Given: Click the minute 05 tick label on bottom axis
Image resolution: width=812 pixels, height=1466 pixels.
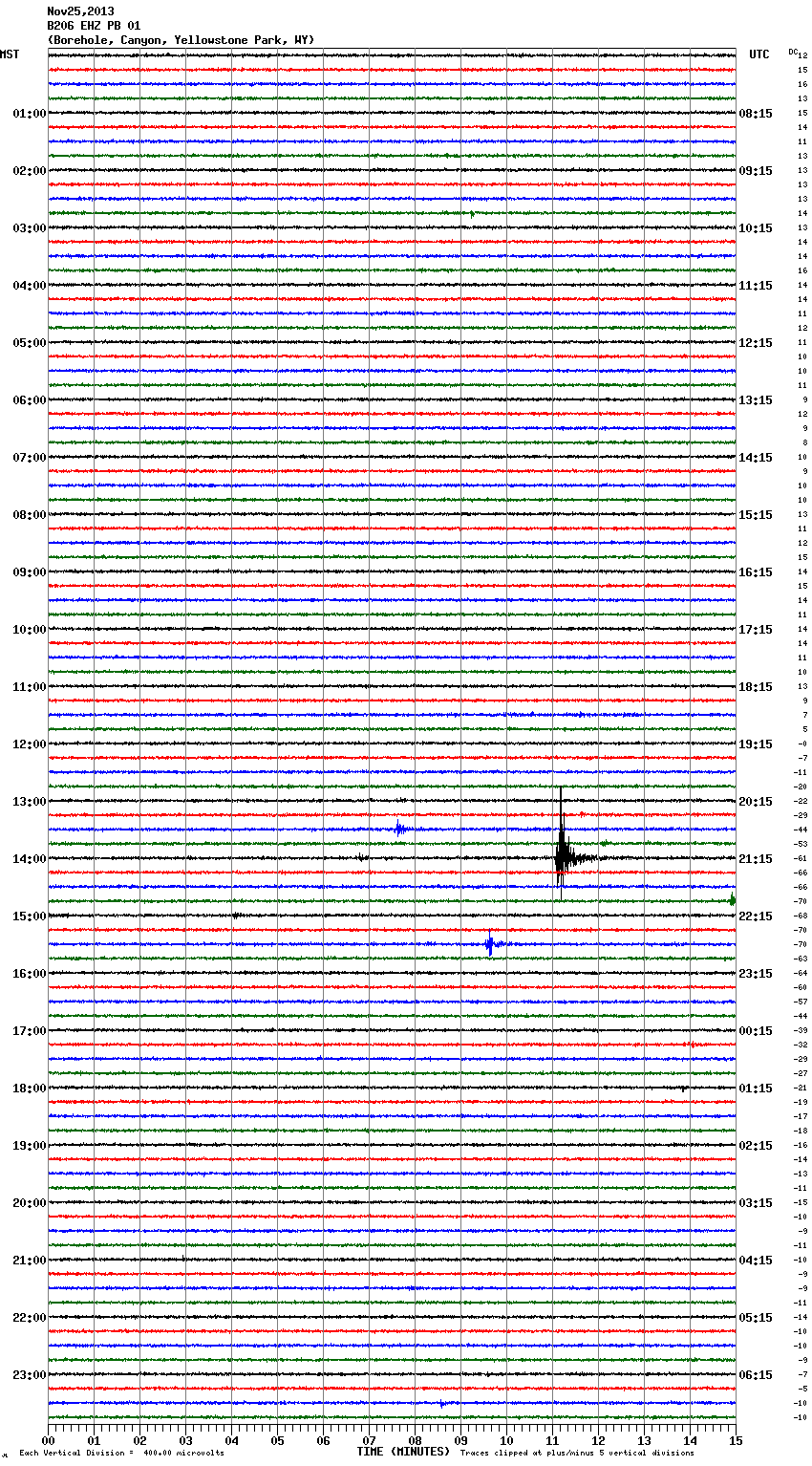Looking at the screenshot, I should 277,1440.
